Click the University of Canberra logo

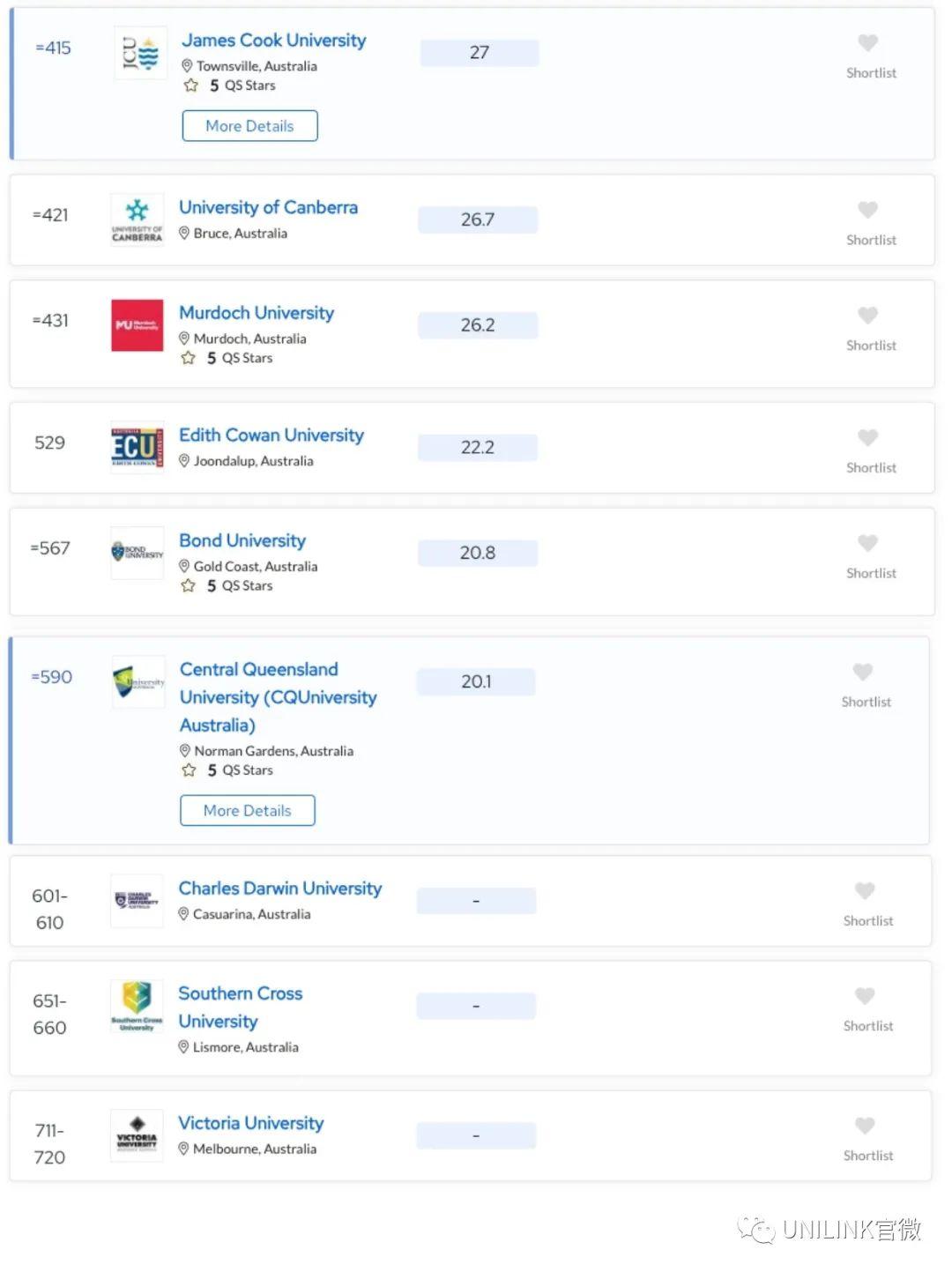tap(137, 219)
